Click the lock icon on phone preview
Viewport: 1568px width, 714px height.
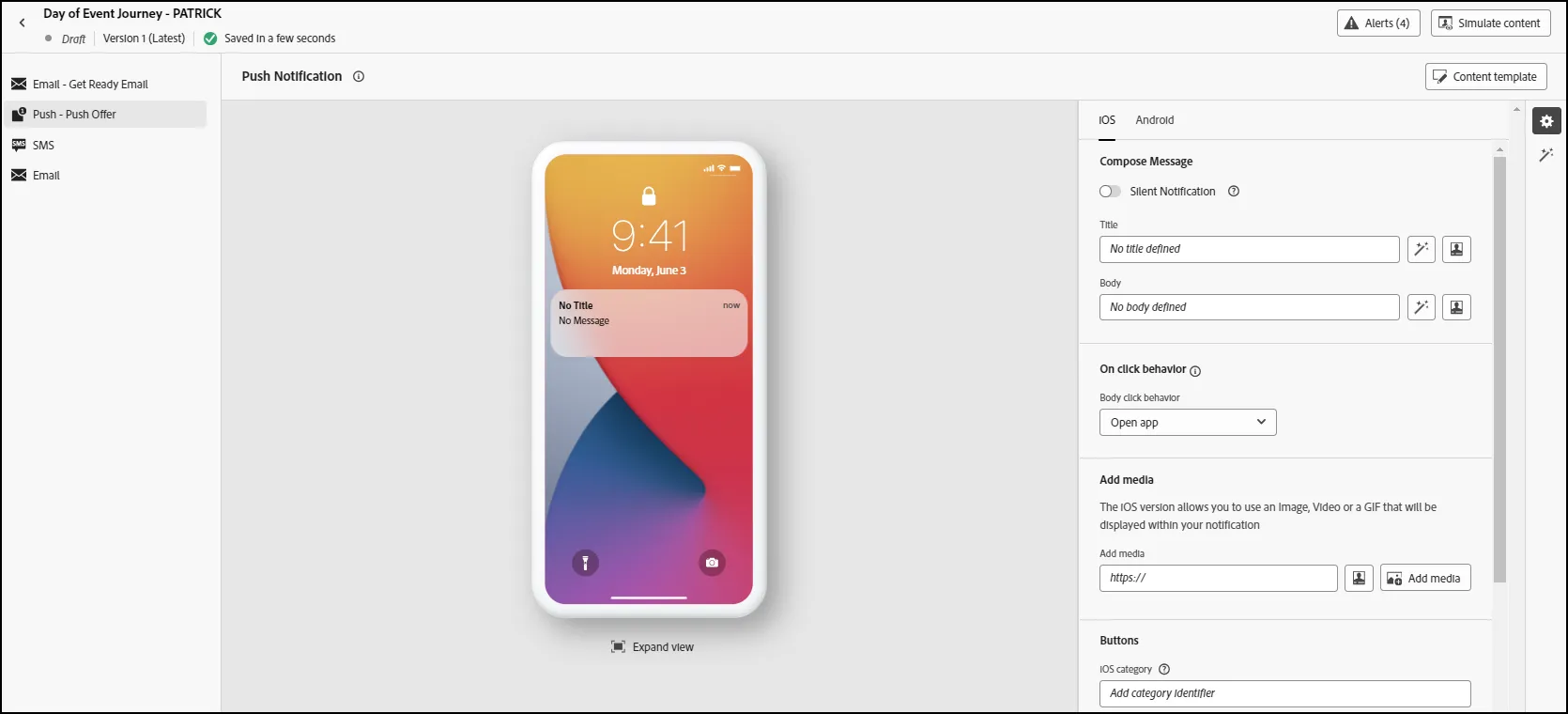click(x=649, y=195)
